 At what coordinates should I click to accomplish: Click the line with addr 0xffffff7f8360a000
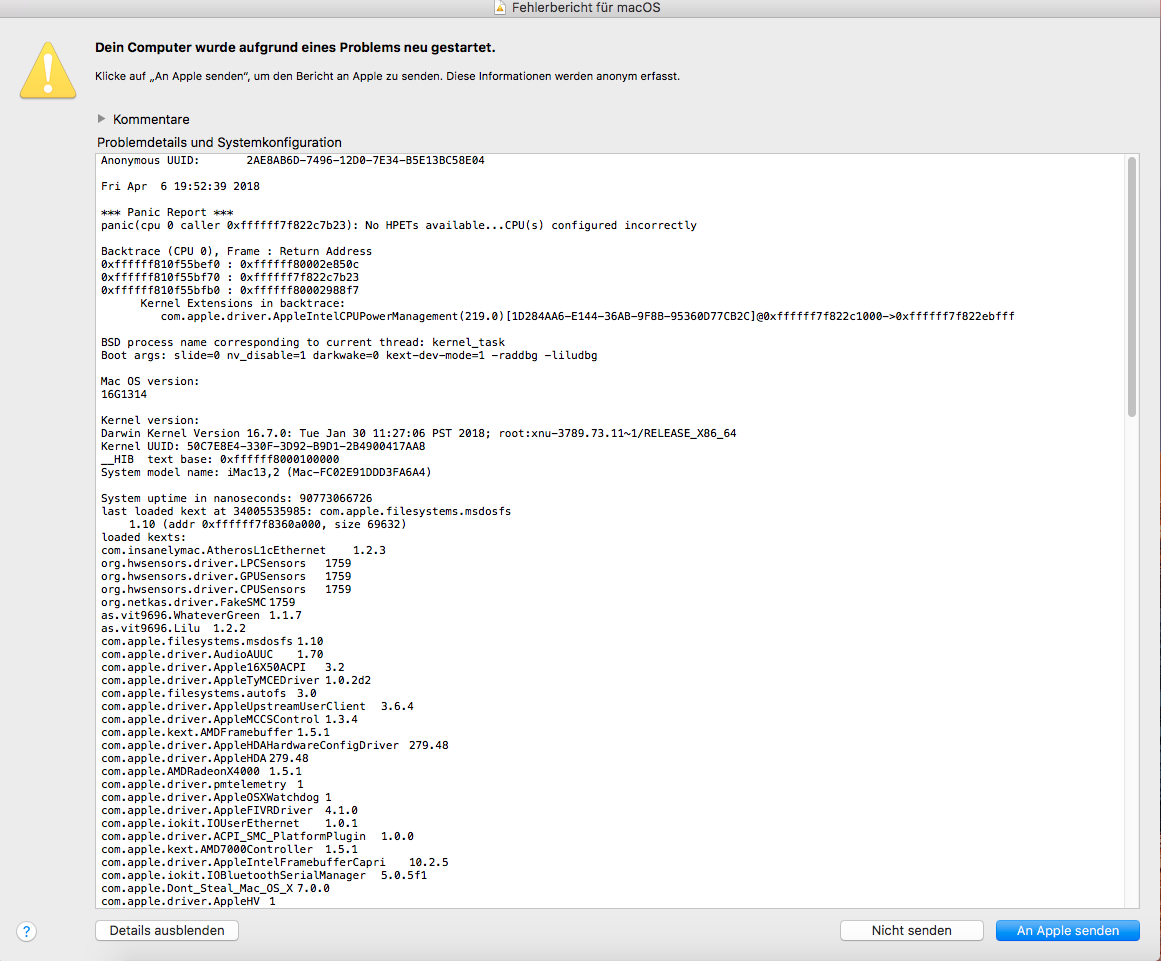[267, 524]
